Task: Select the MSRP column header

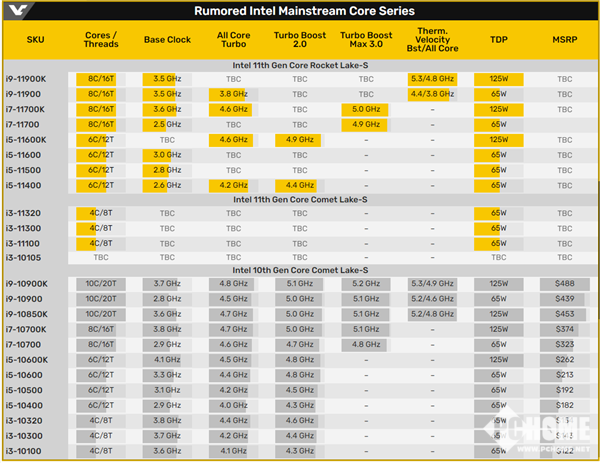Action: [565, 42]
